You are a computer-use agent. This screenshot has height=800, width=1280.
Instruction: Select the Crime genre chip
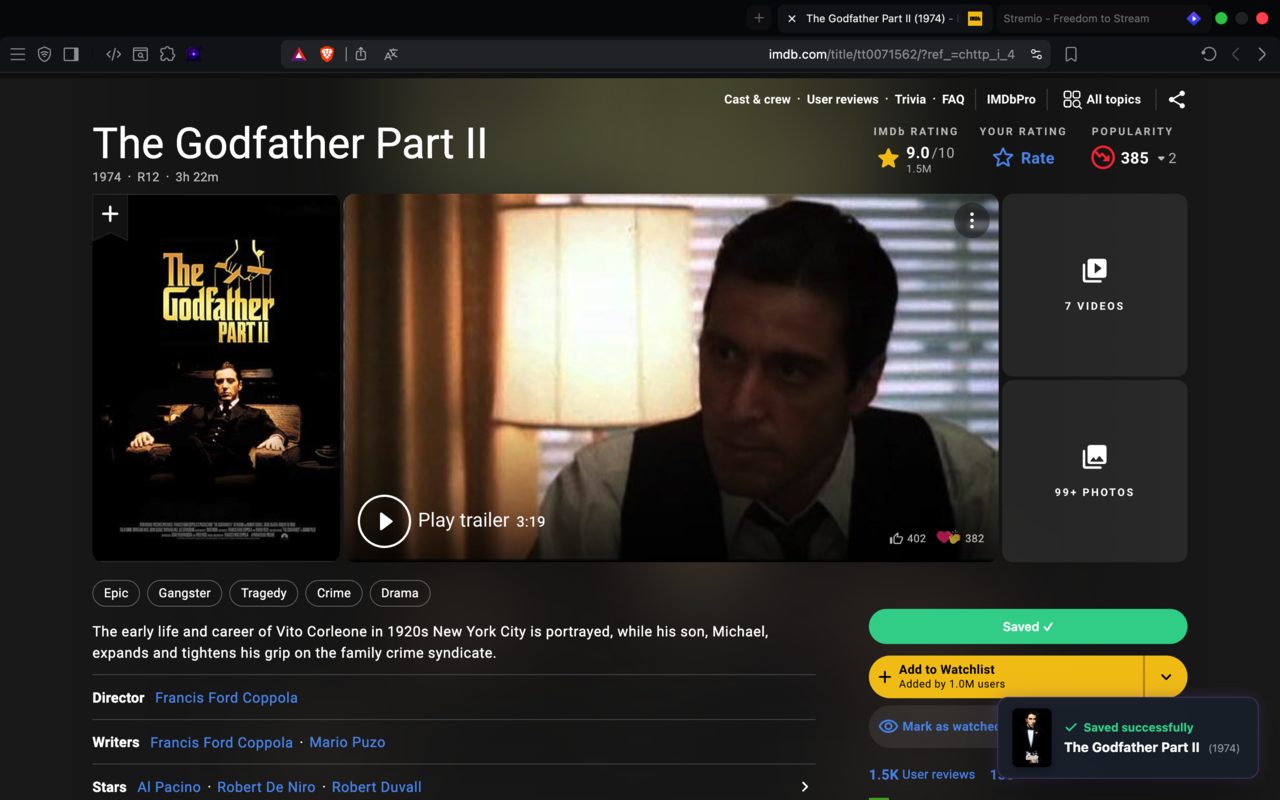(x=334, y=593)
